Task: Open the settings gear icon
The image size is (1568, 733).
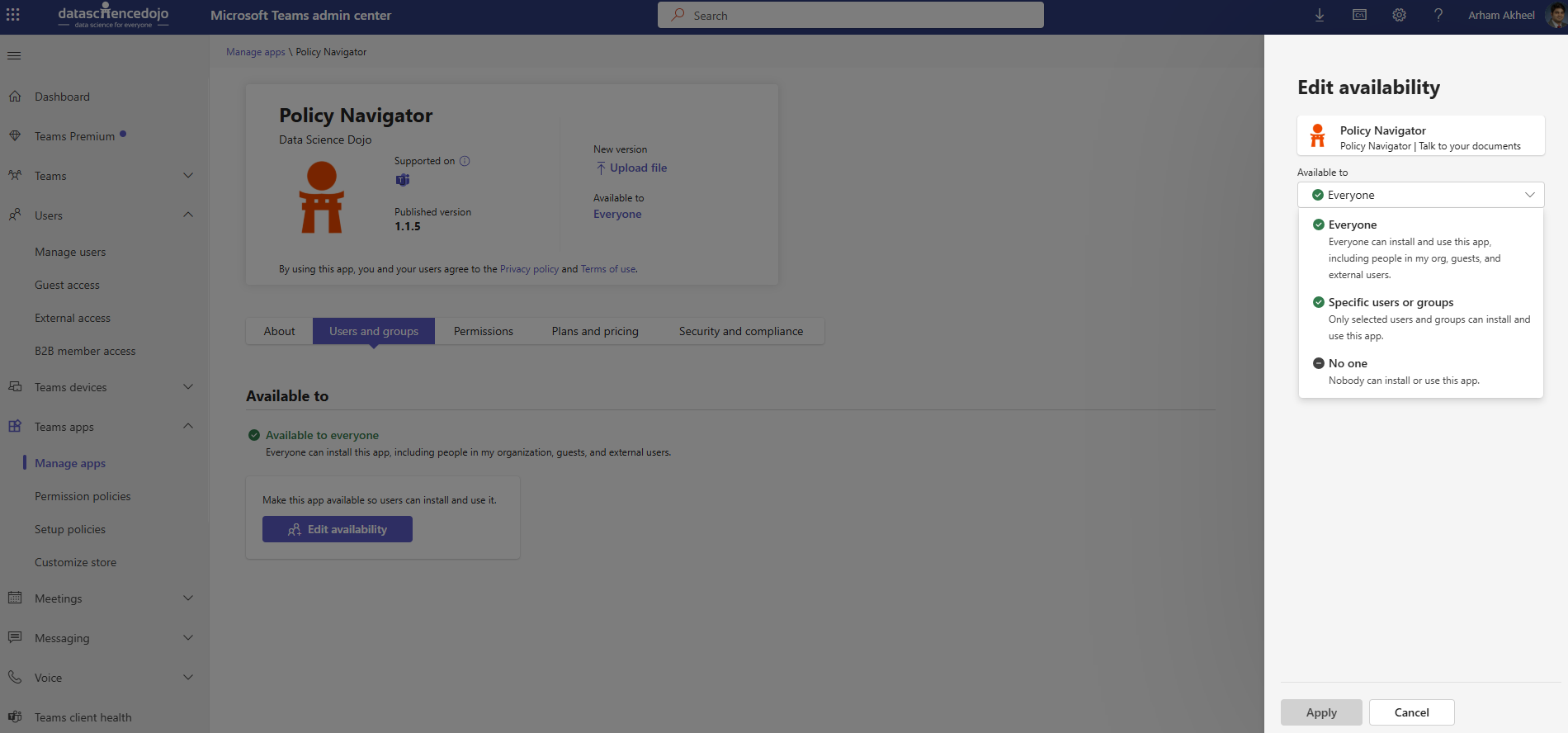Action: point(1399,15)
